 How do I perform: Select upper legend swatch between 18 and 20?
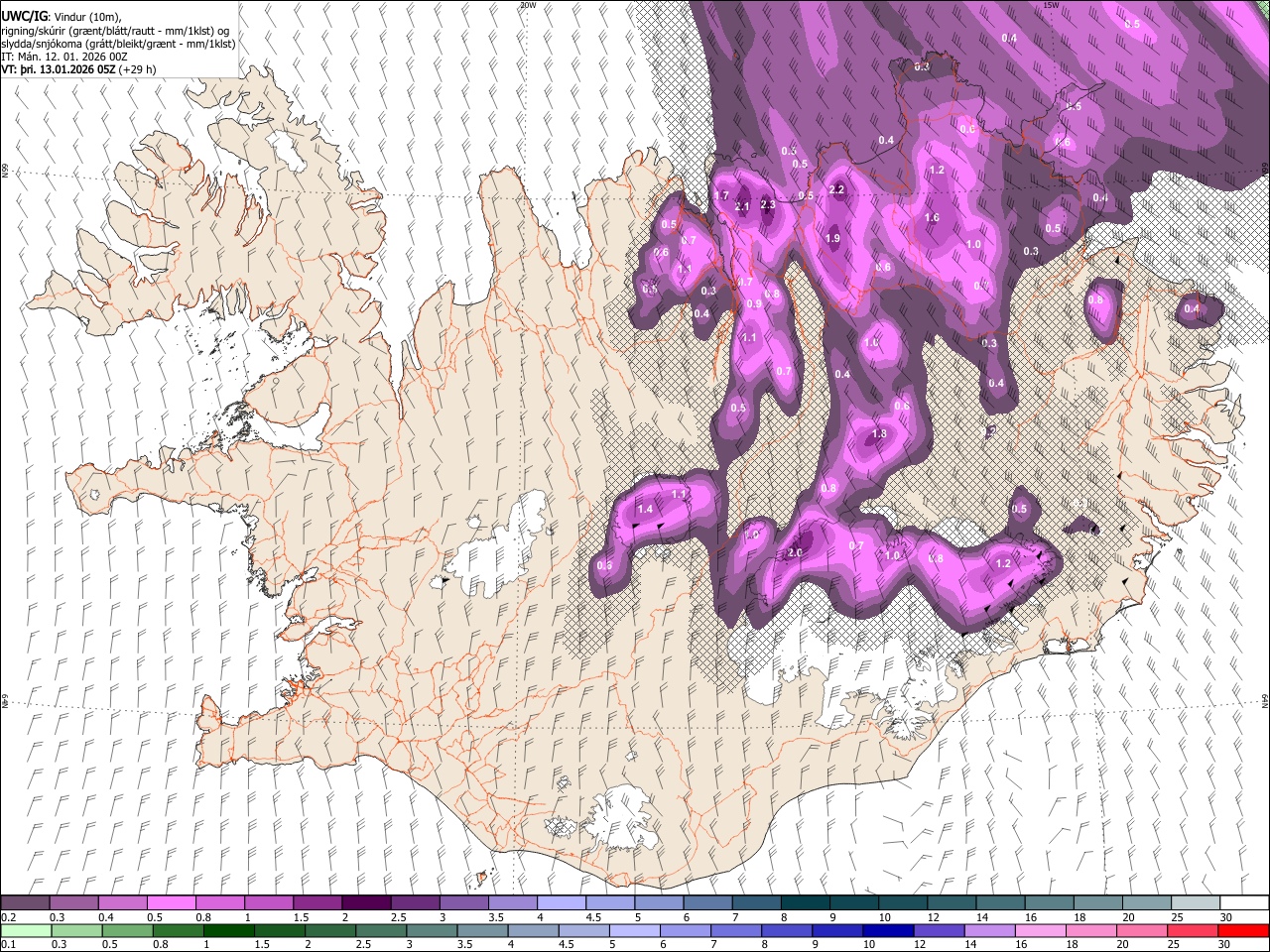(1098, 903)
